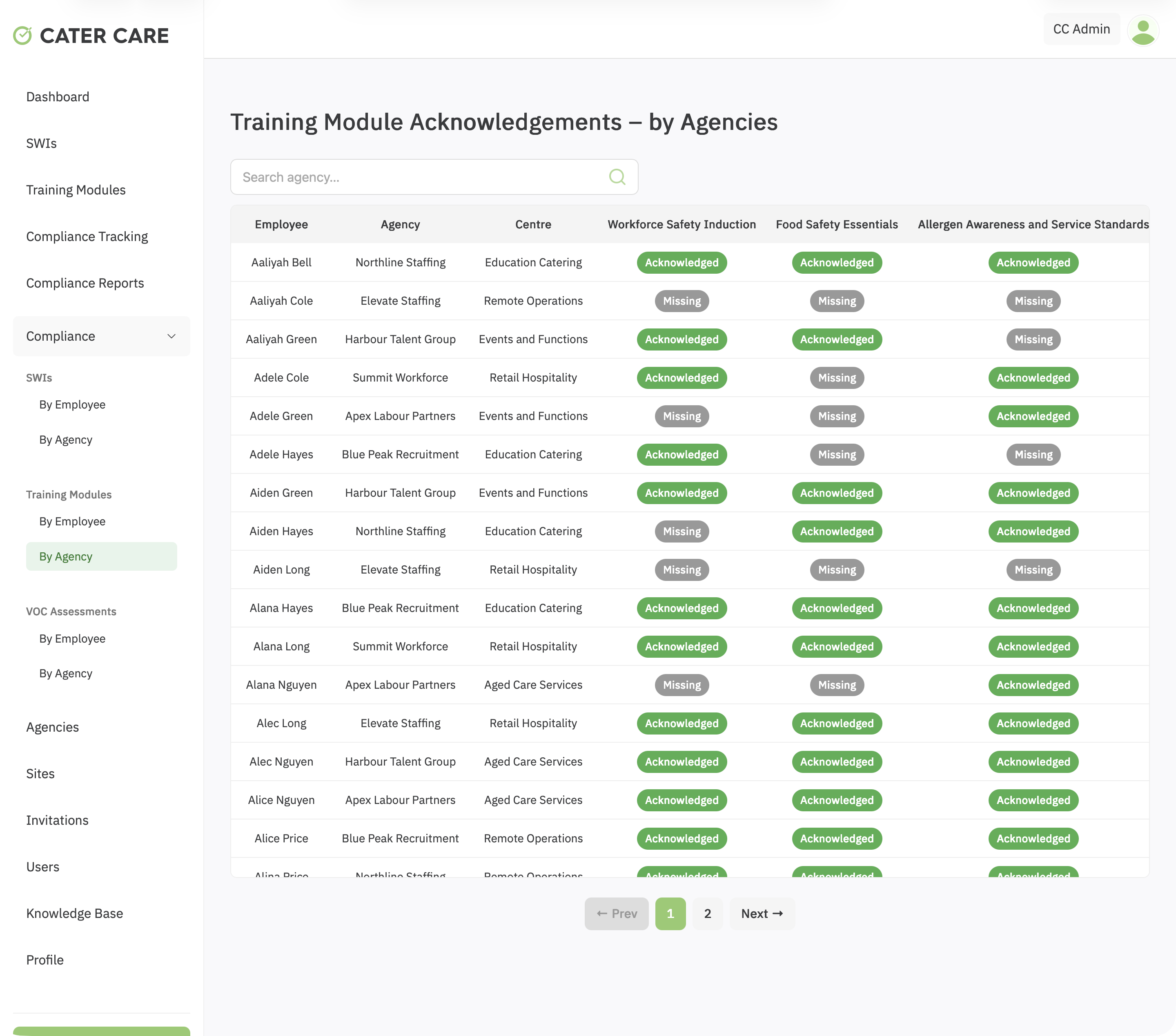Viewport: 1176px width, 1036px height.
Task: Focus the Search agency input field
Action: pos(434,177)
